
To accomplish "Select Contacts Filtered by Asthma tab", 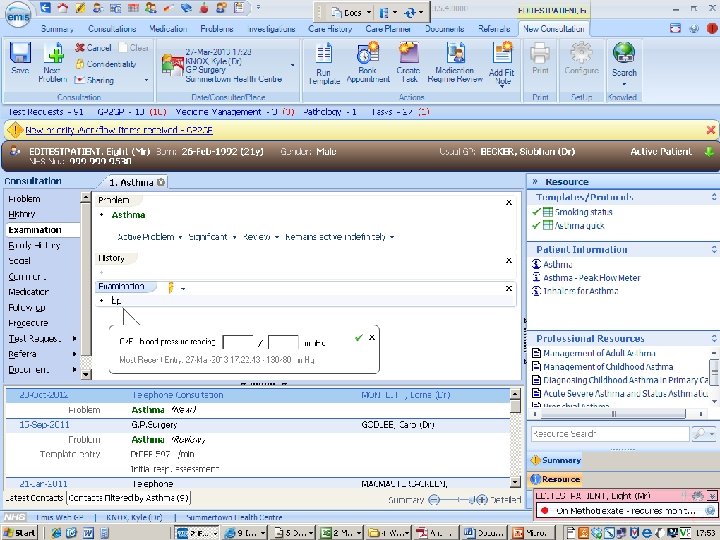I will click(x=129, y=498).
